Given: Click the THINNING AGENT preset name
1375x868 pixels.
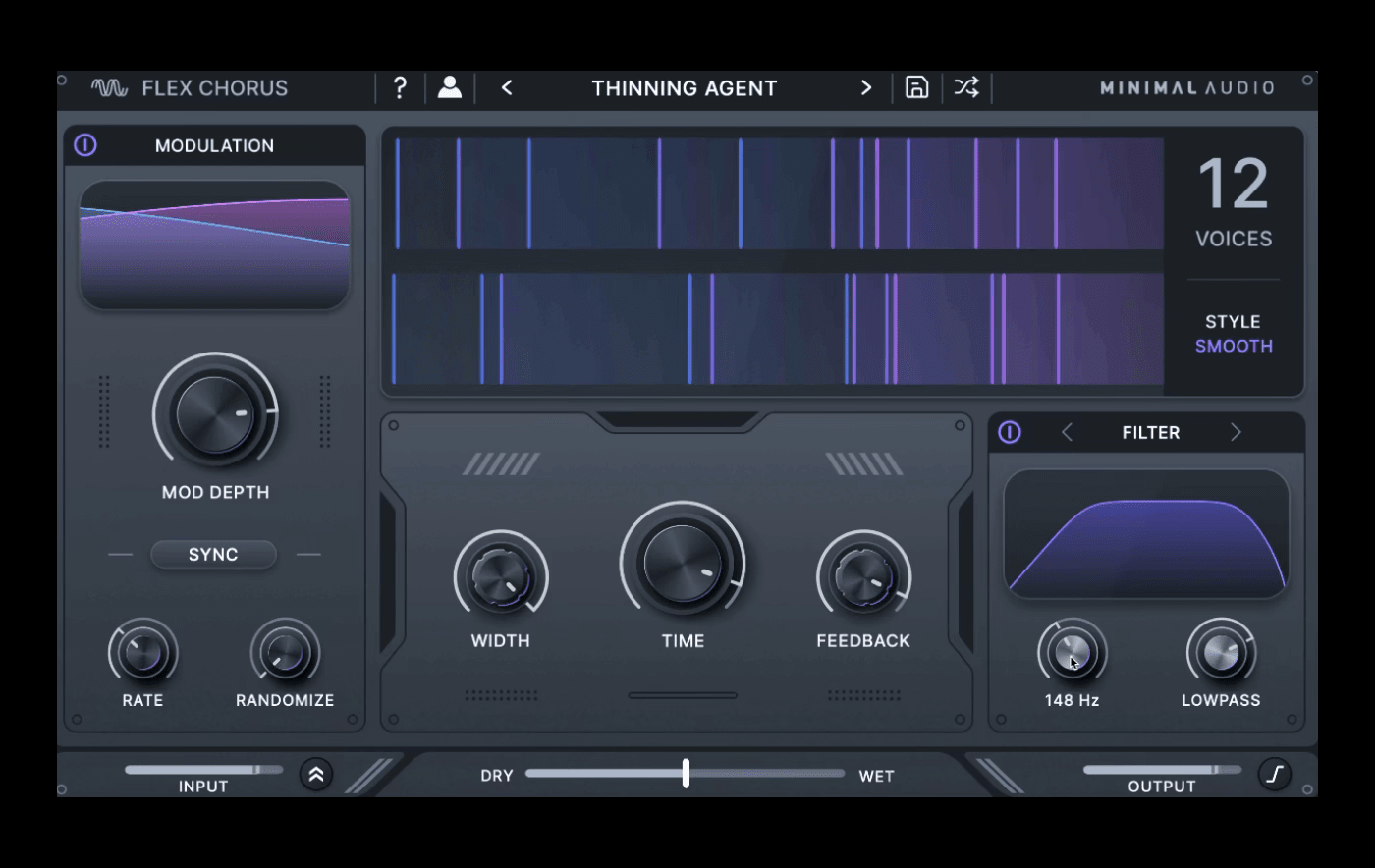Looking at the screenshot, I should tap(685, 87).
